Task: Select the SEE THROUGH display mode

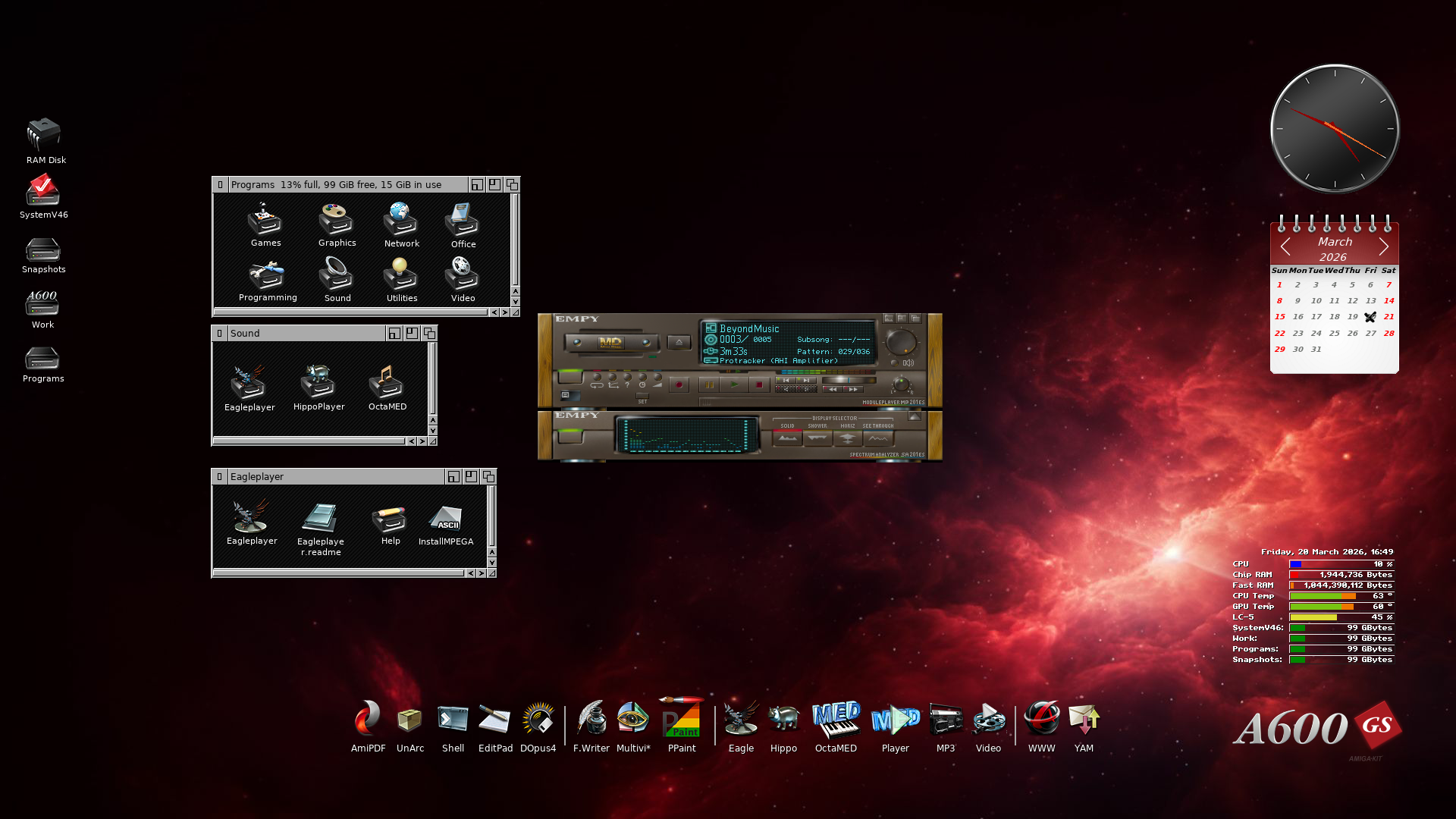Action: pyautogui.click(x=878, y=438)
